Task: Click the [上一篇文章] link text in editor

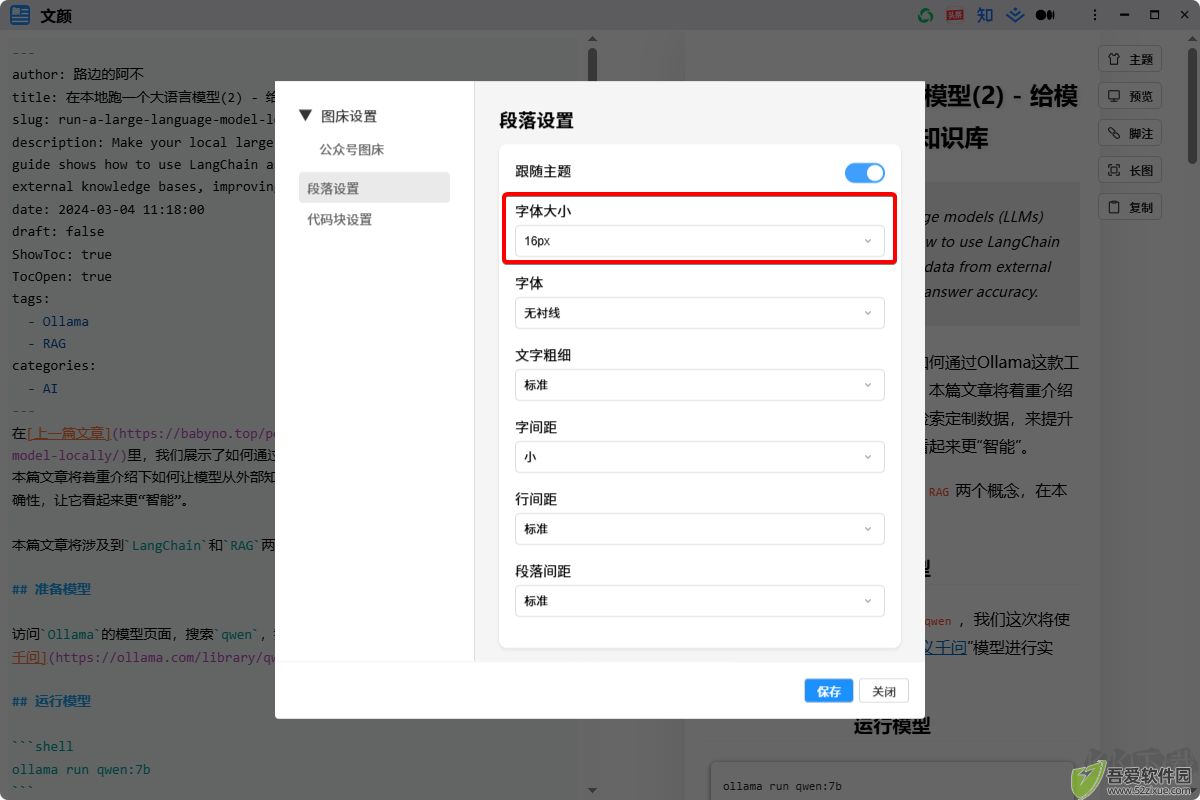Action: [x=69, y=433]
